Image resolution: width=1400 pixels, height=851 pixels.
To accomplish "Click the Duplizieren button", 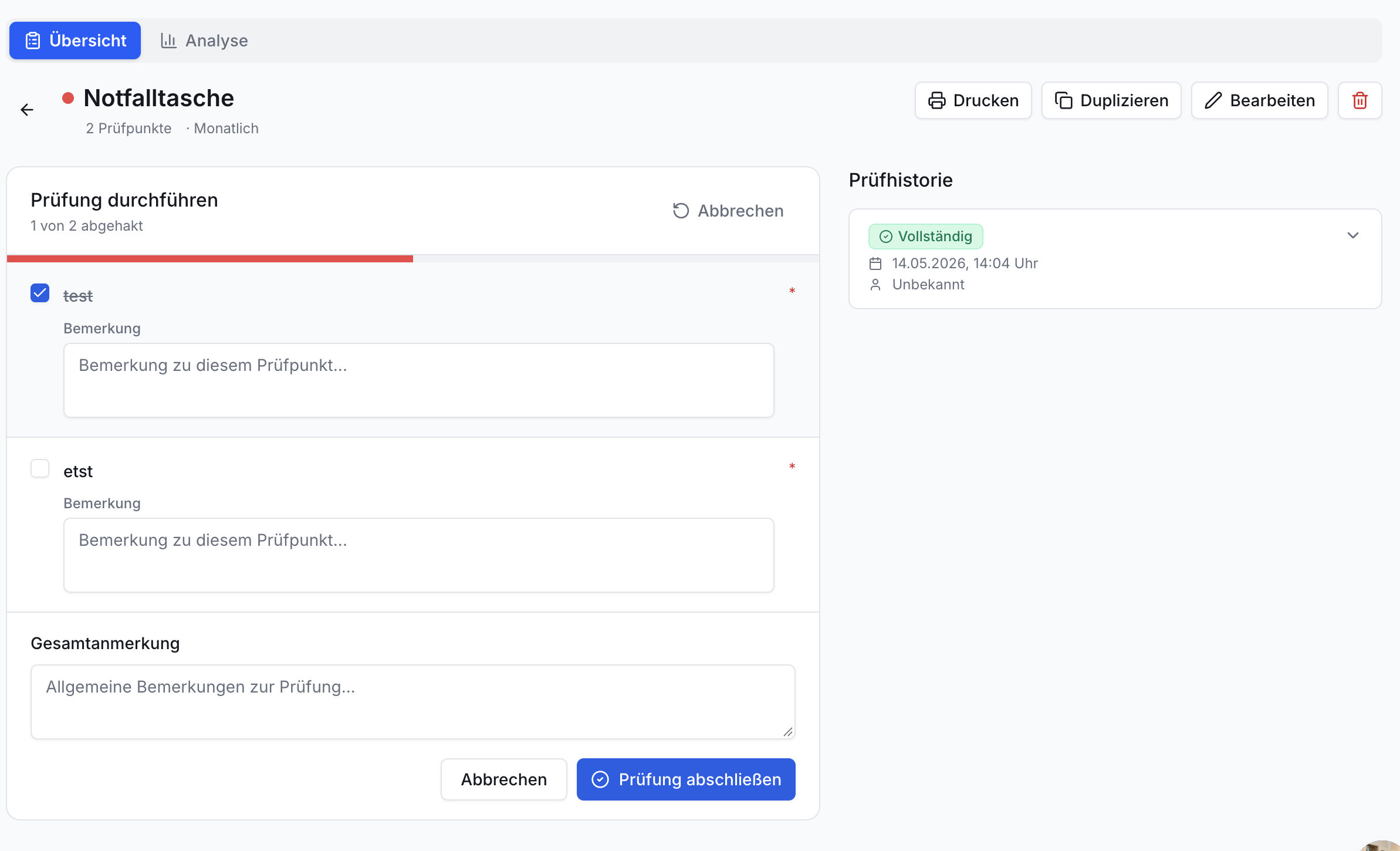I will 1111,100.
